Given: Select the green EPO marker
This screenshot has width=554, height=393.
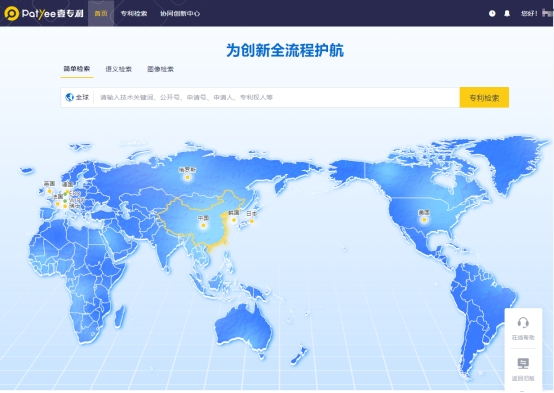Looking at the screenshot, I should coord(65,194).
